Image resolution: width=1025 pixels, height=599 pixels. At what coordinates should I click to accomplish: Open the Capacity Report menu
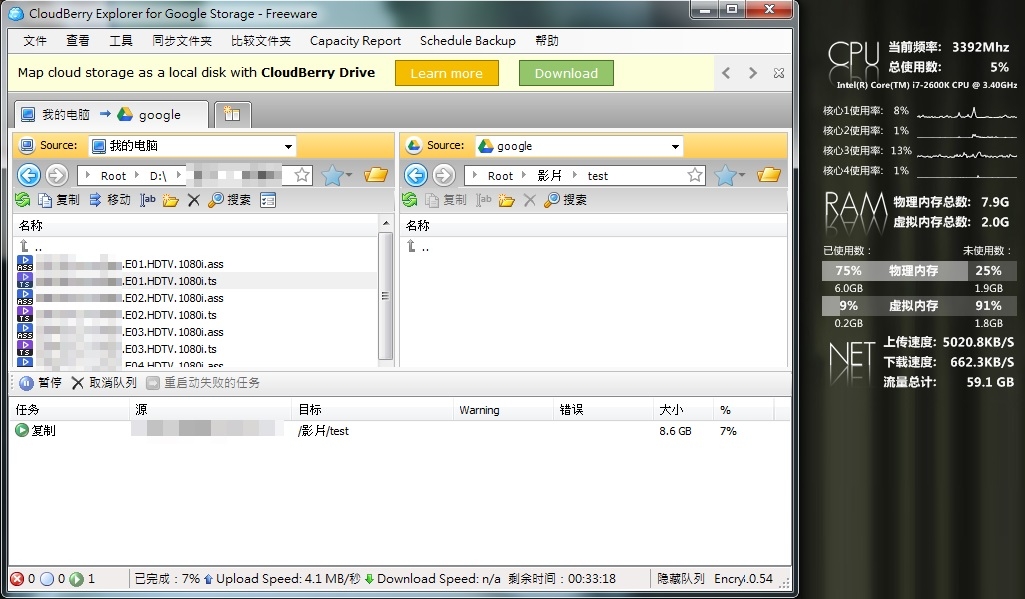[x=355, y=41]
